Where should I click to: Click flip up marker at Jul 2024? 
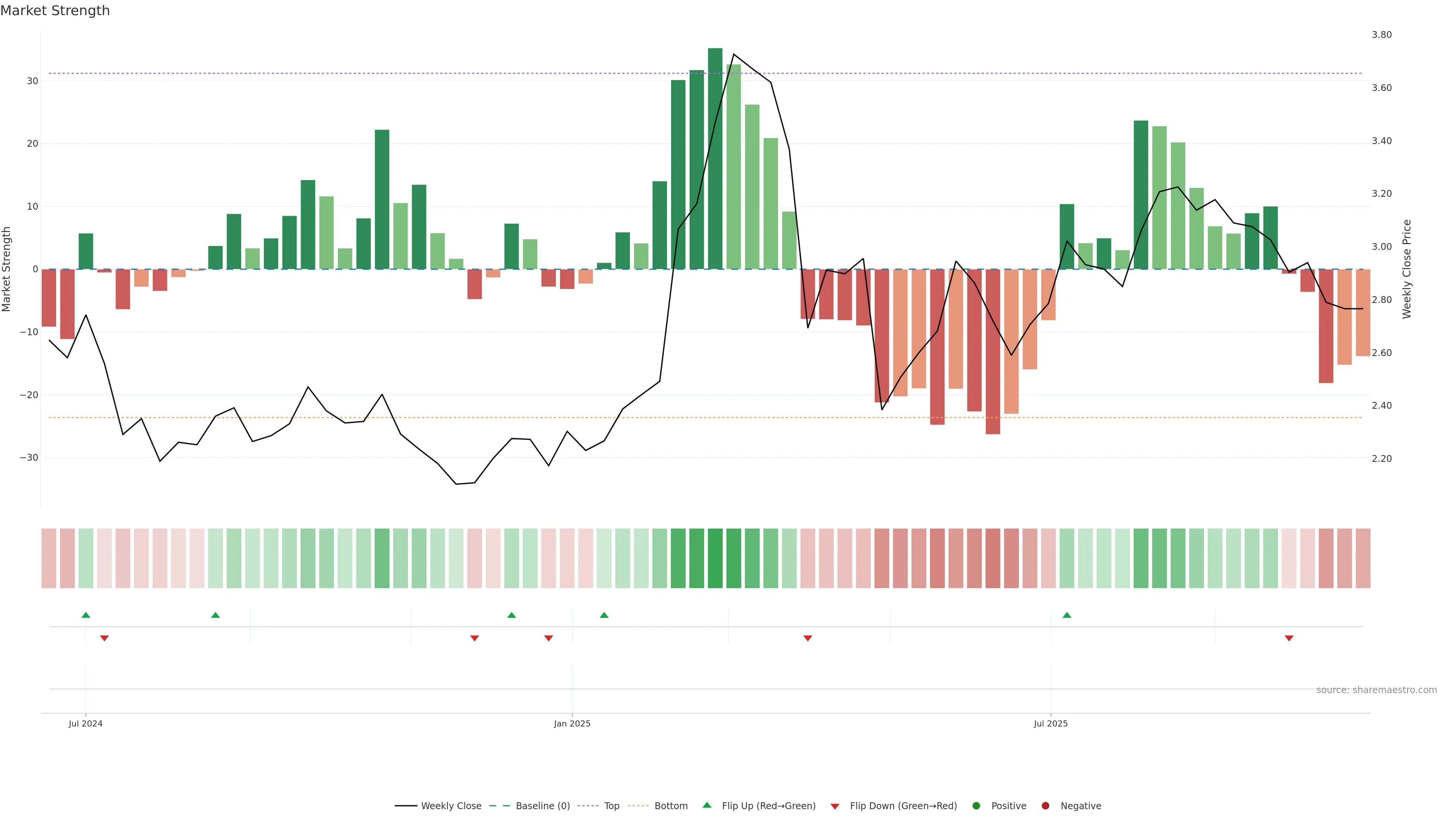(x=86, y=615)
